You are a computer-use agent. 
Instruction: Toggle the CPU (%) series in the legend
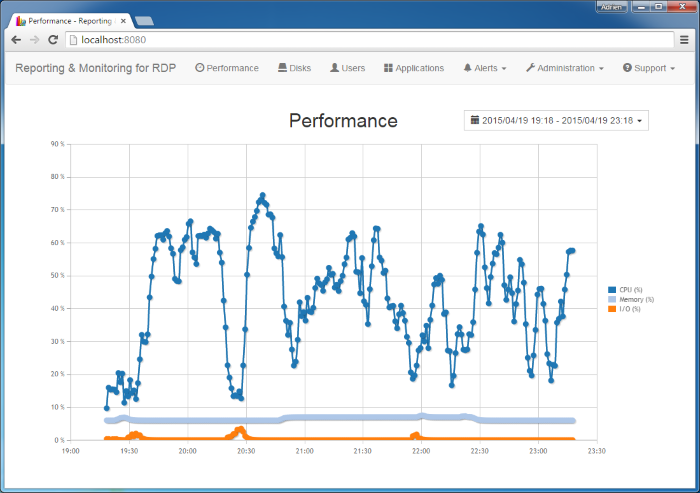631,290
